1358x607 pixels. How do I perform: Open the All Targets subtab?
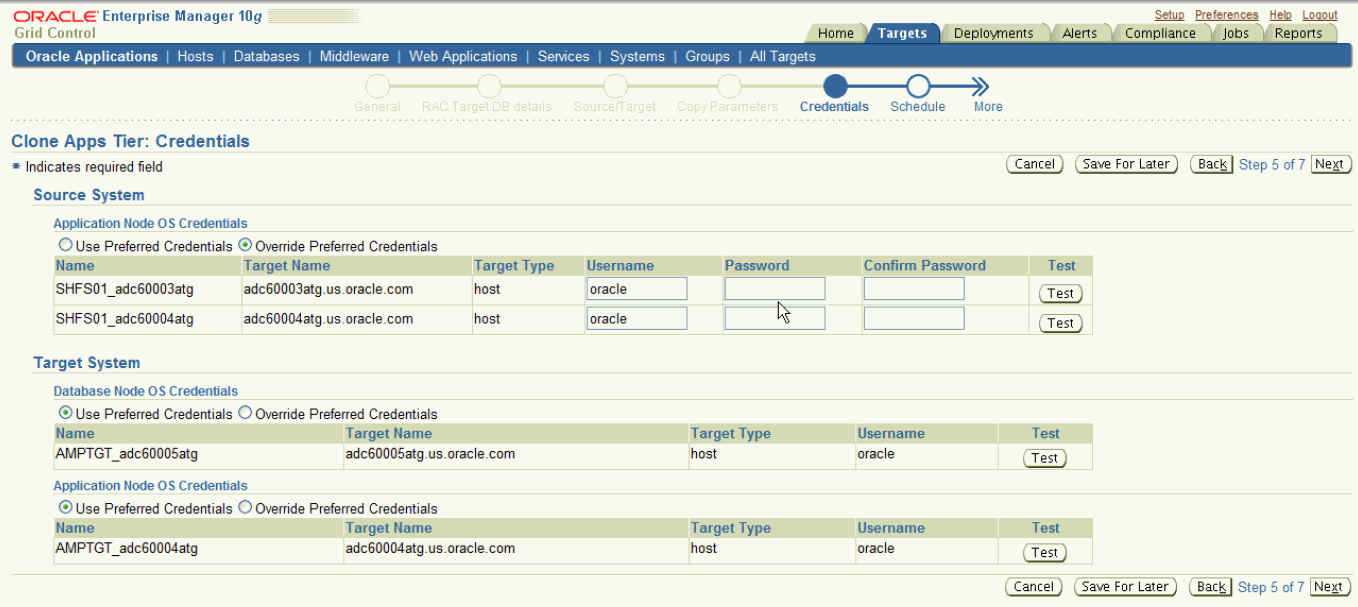(x=783, y=56)
